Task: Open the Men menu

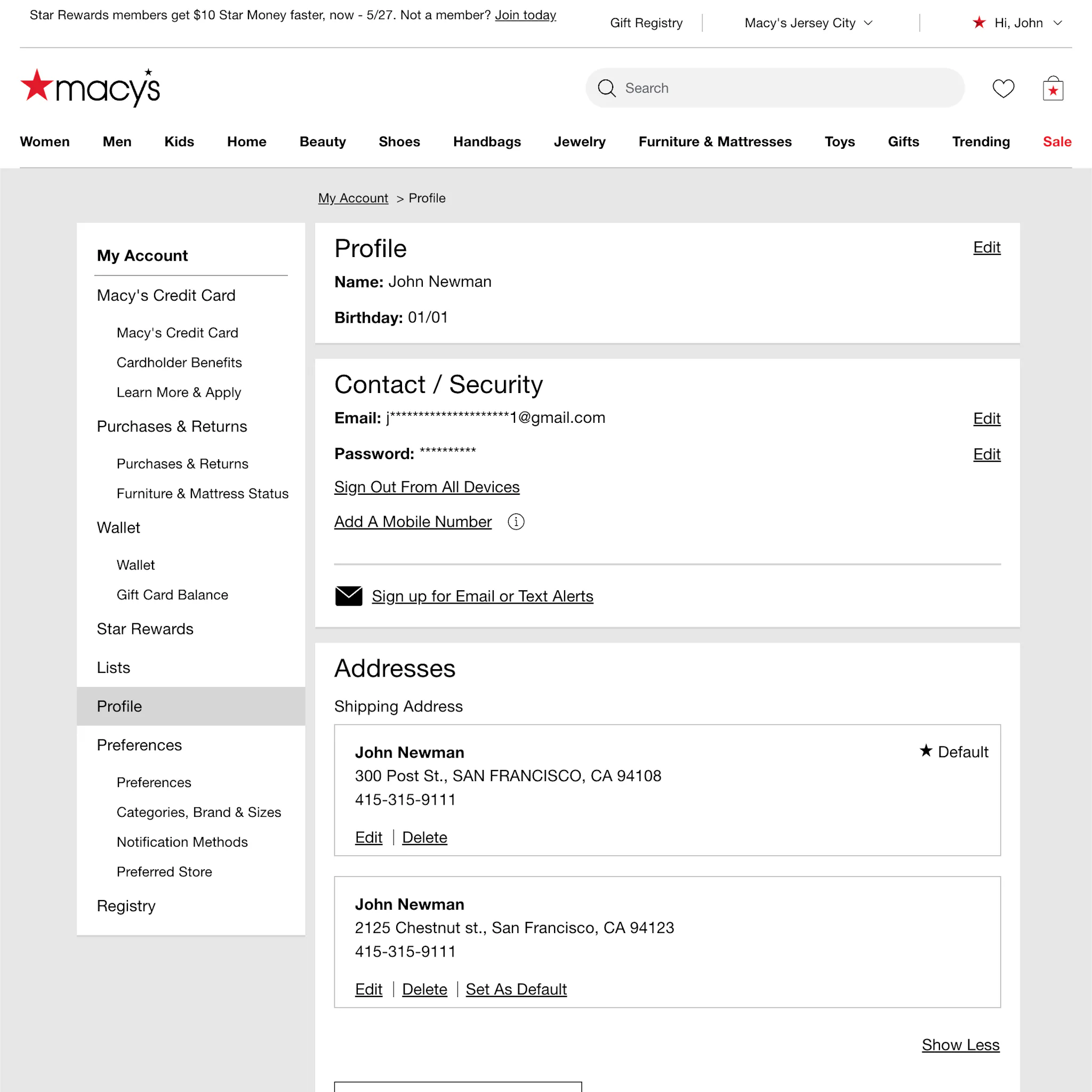Action: [x=117, y=141]
